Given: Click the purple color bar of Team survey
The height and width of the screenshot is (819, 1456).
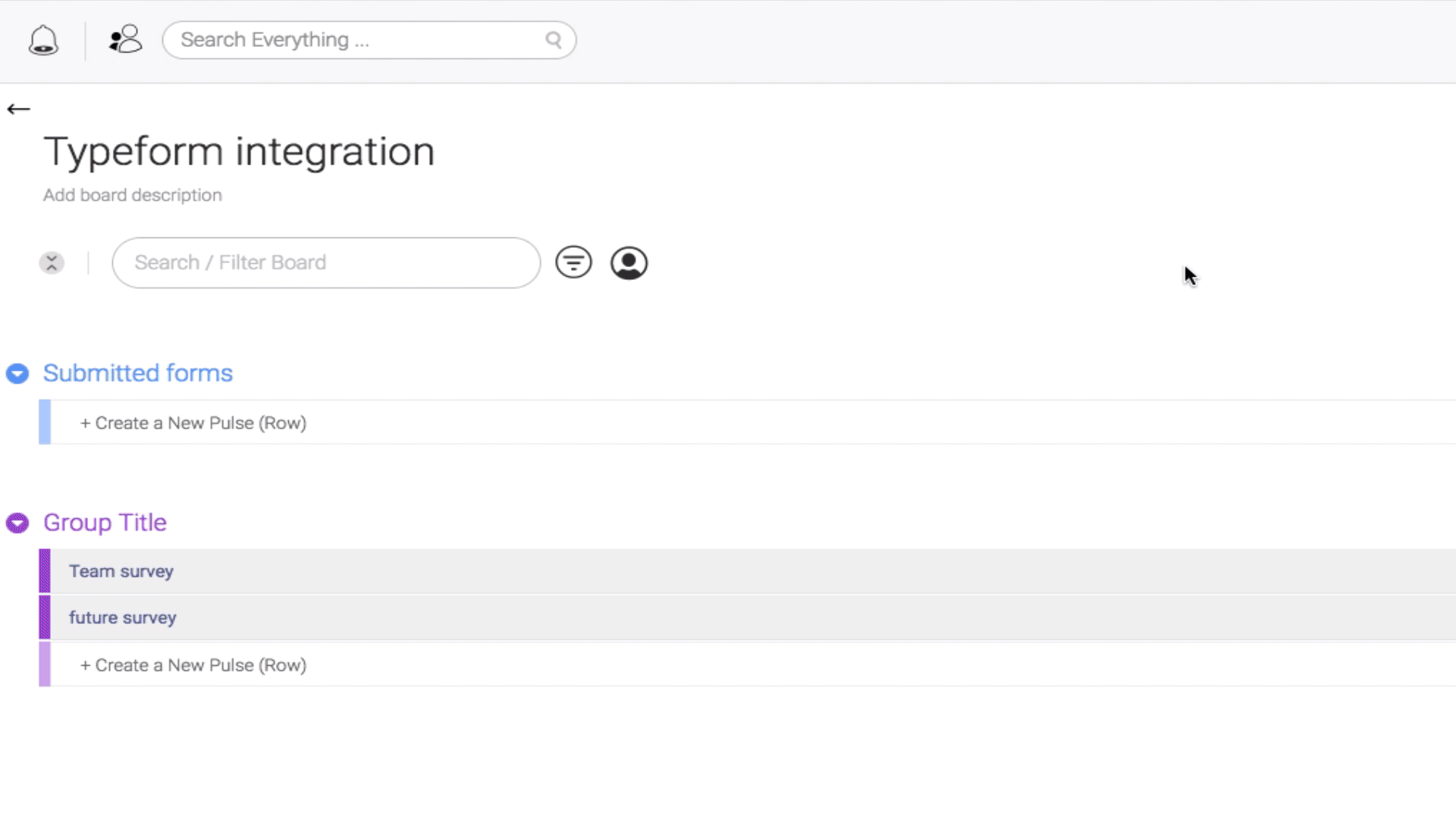Looking at the screenshot, I should 45,571.
